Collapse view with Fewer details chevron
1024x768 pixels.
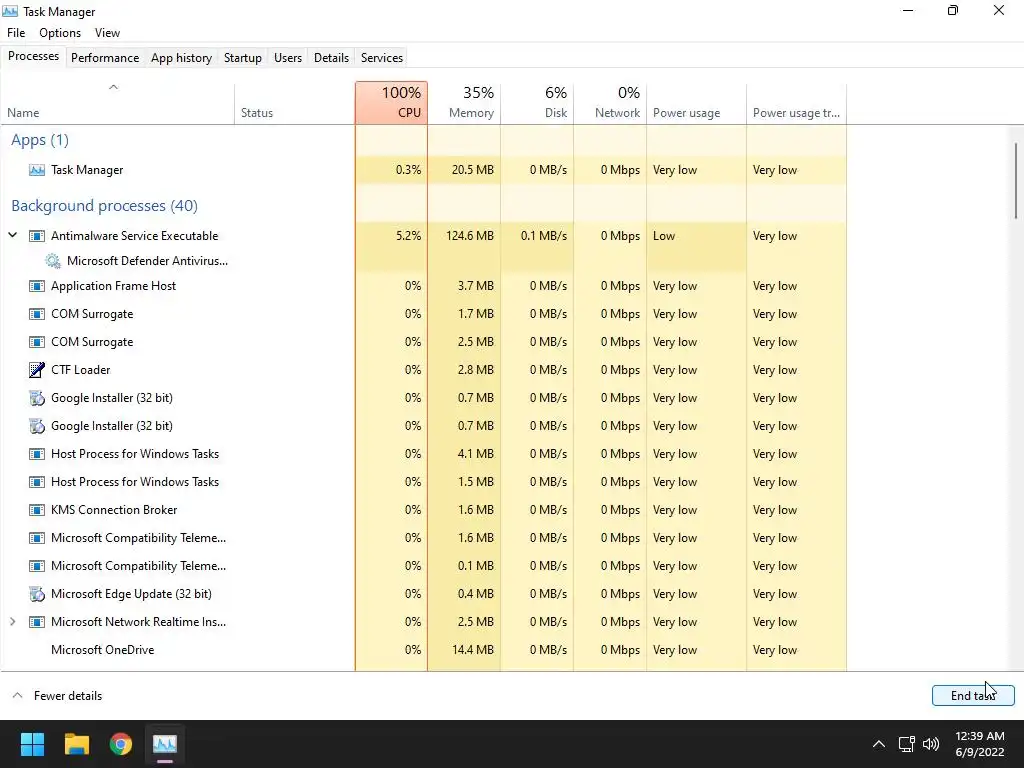tap(18, 696)
